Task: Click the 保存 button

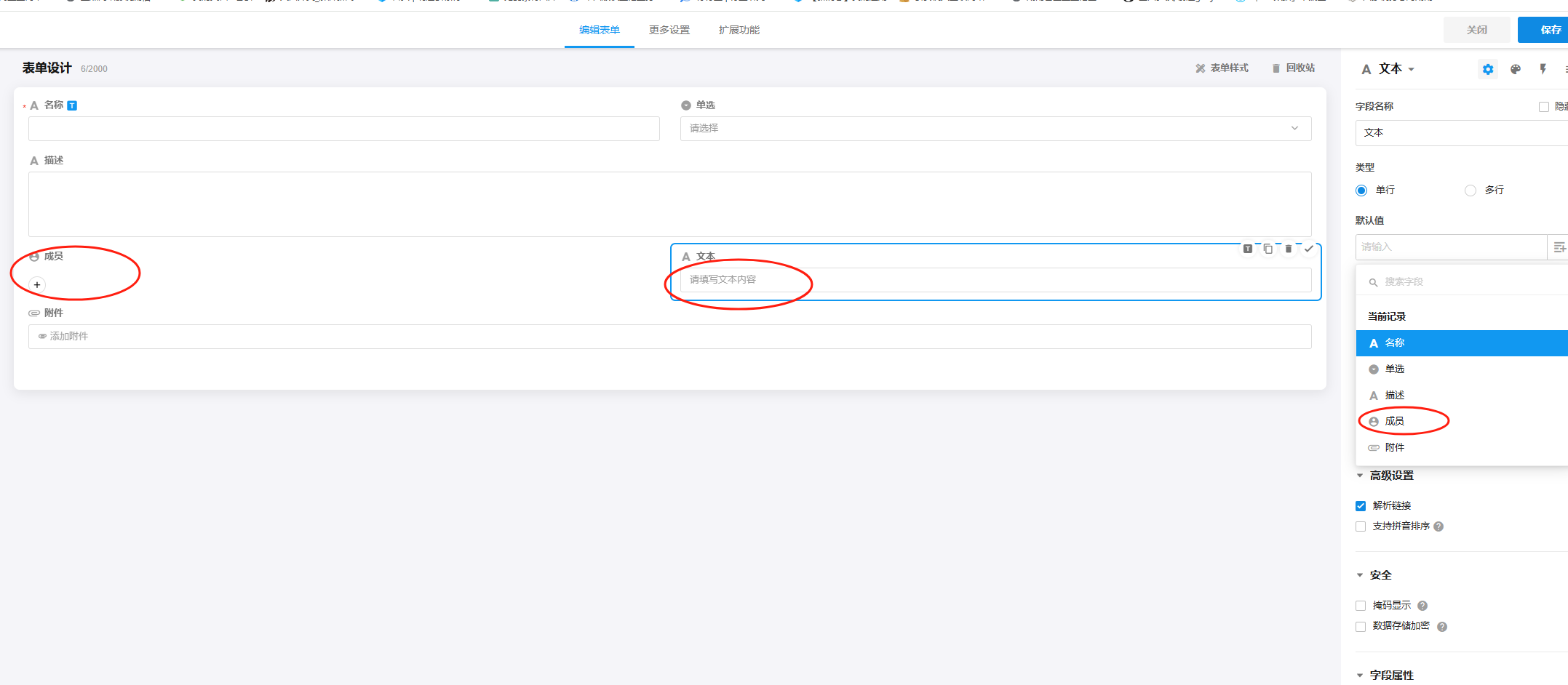Action: [1549, 30]
